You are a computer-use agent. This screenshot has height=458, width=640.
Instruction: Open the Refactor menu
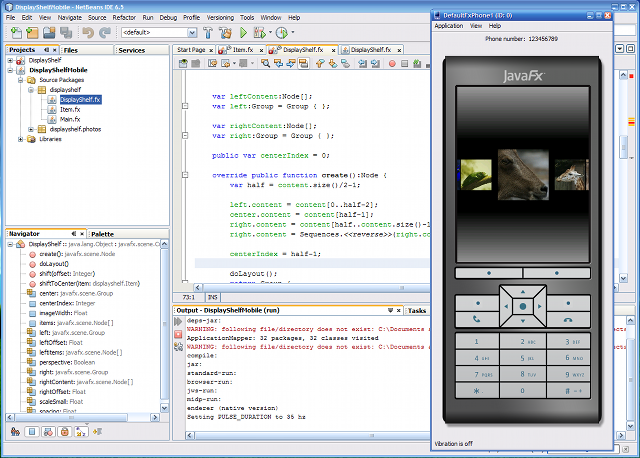click(x=124, y=18)
